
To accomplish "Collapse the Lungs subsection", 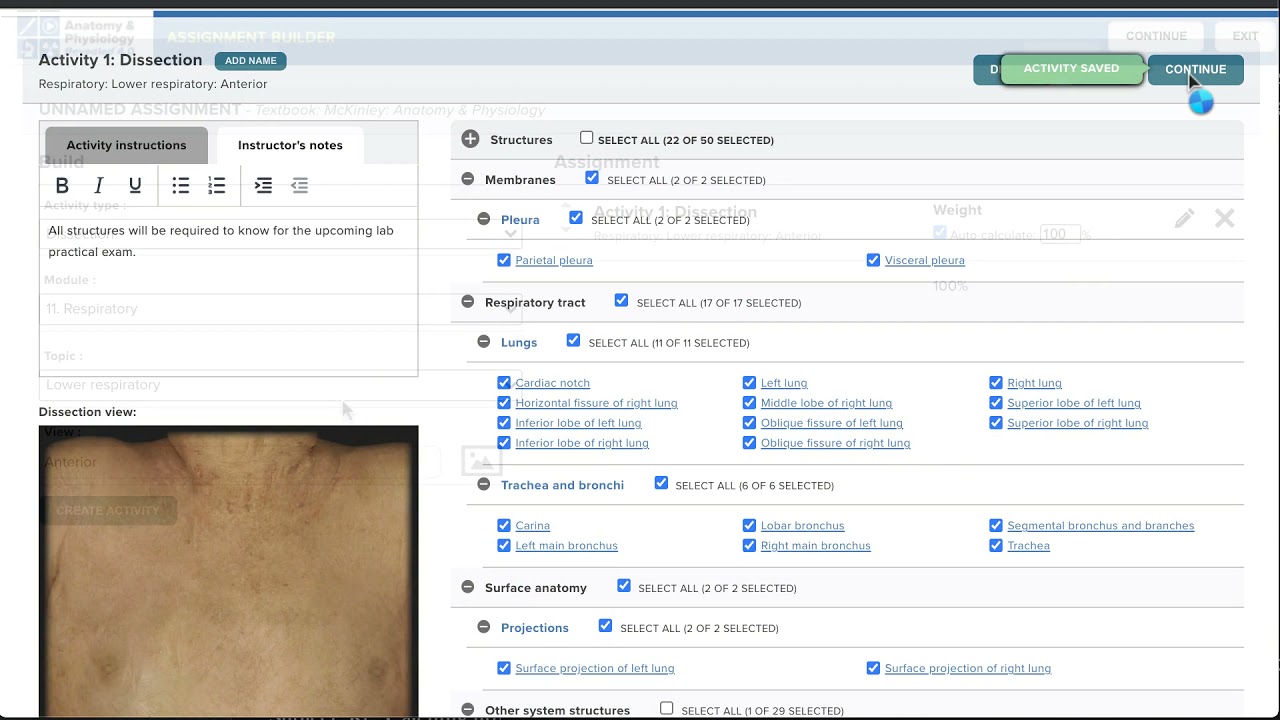I will click(484, 342).
